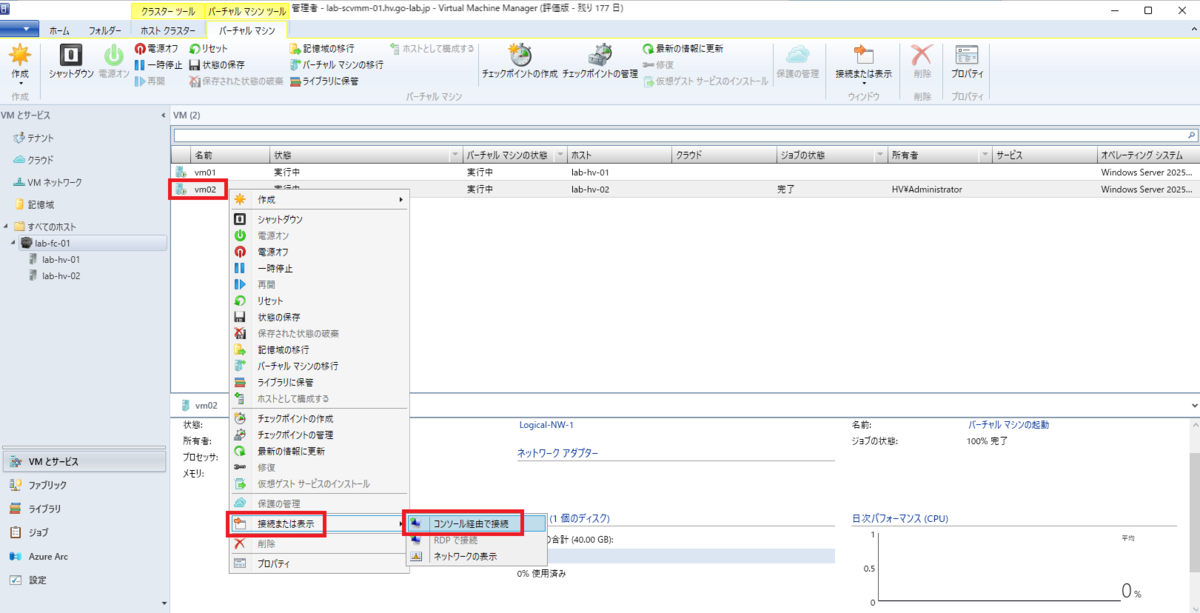Select クラウド in navigation tree
Viewport: 1200px width, 613px height.
click(x=40, y=160)
